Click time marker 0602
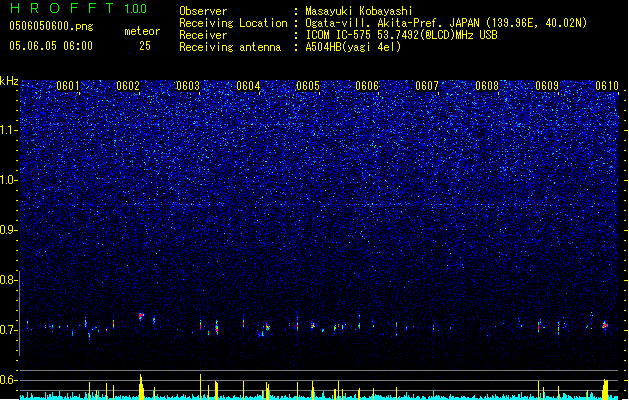Screen dimensions: 629x400 click(128, 86)
